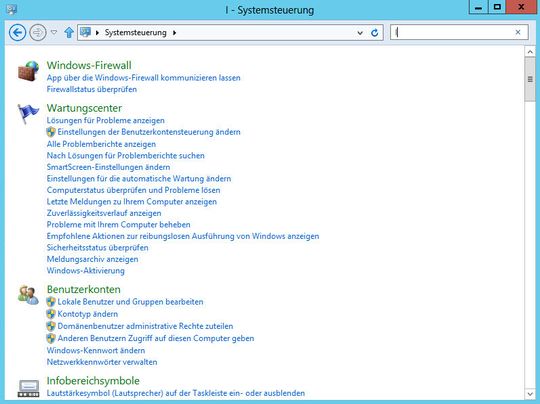Click the scrollbar up arrow

tap(530, 52)
